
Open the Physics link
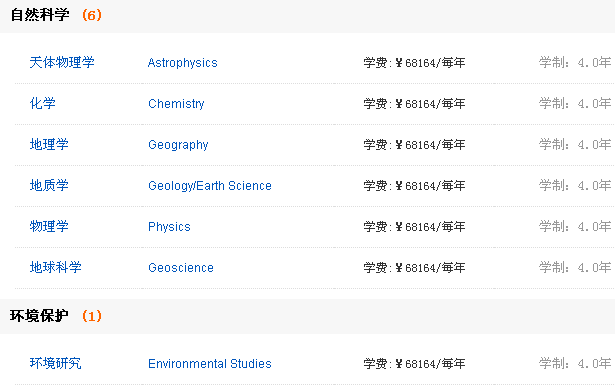(169, 227)
